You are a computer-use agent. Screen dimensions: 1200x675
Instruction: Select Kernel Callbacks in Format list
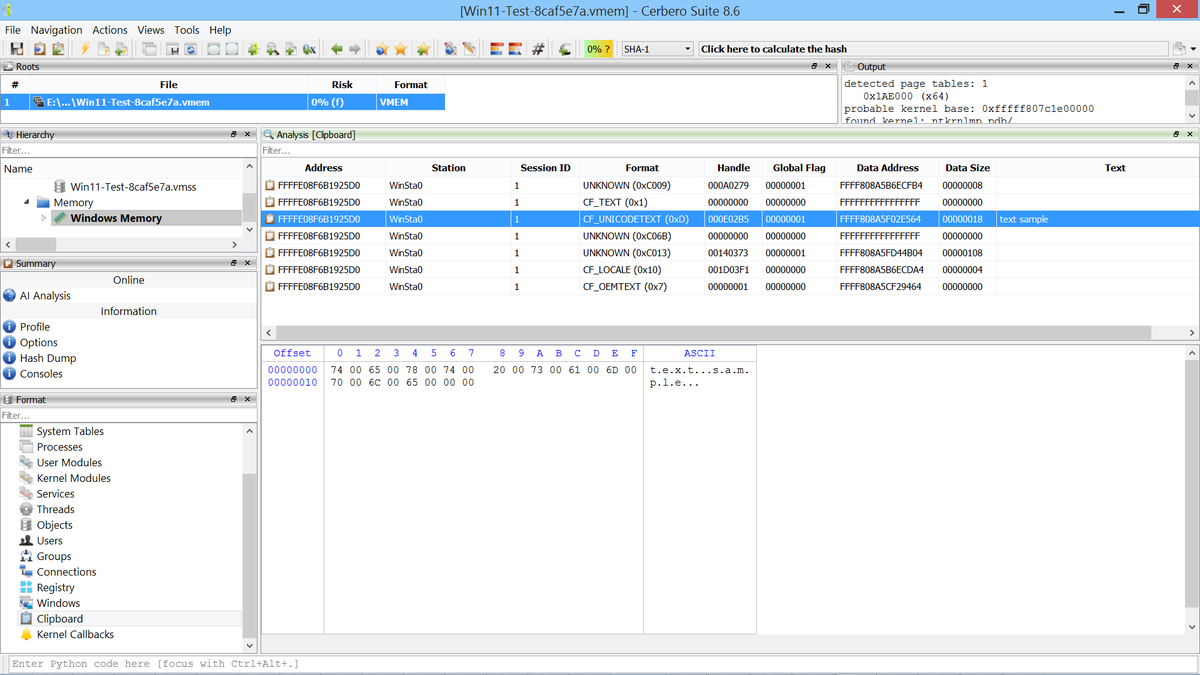tap(75, 634)
